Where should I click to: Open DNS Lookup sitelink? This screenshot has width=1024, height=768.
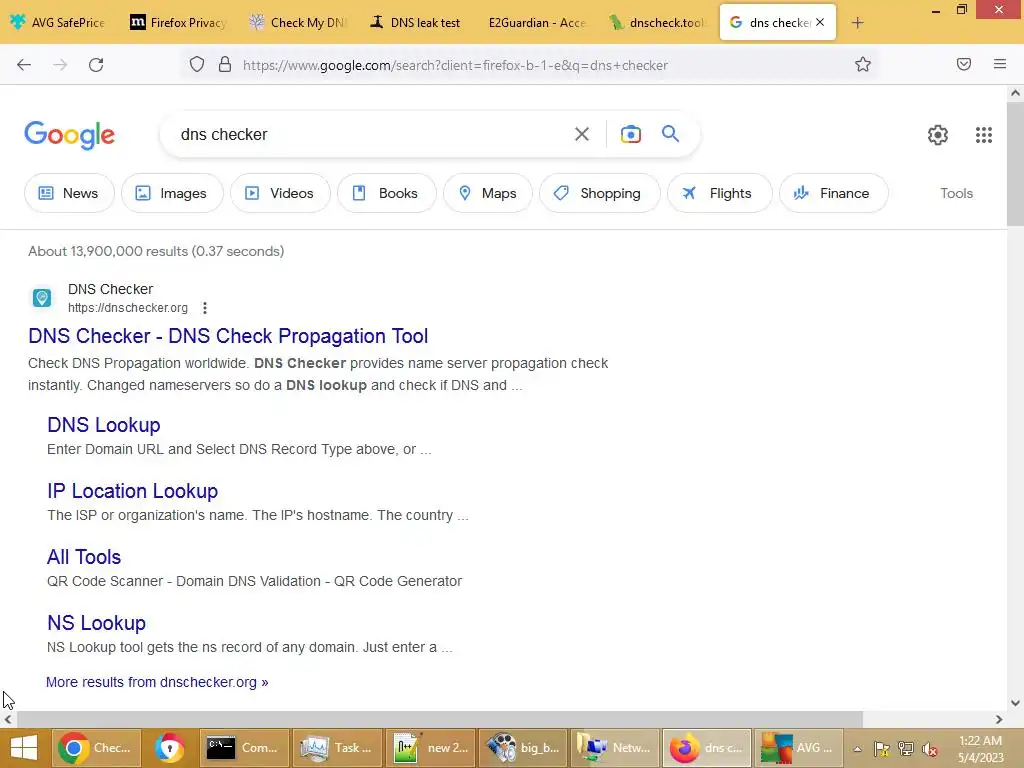pos(104,425)
